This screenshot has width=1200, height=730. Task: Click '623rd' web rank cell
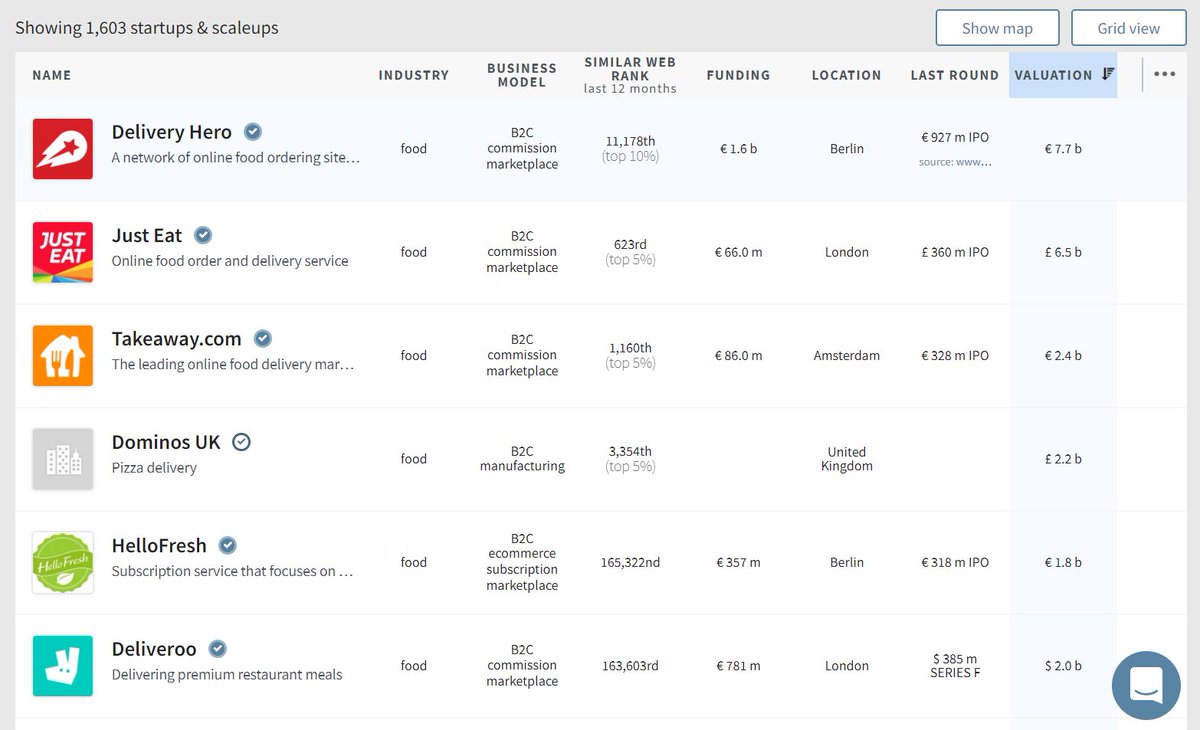point(631,244)
